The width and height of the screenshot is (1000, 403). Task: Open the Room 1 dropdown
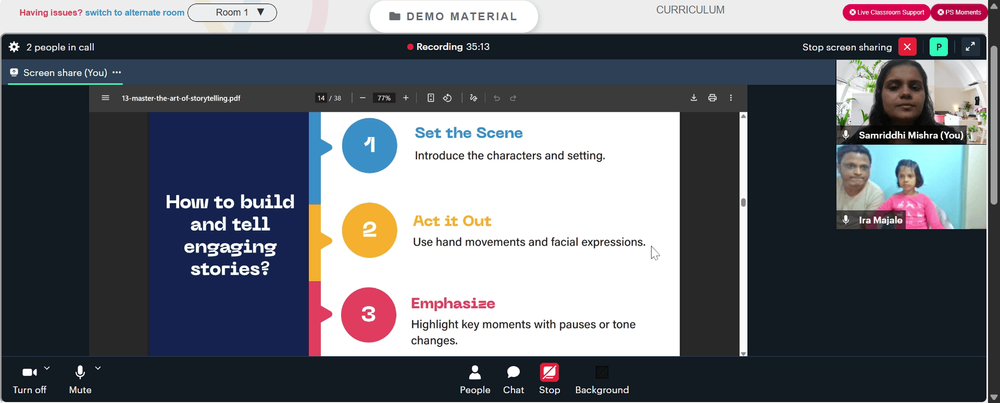232,13
